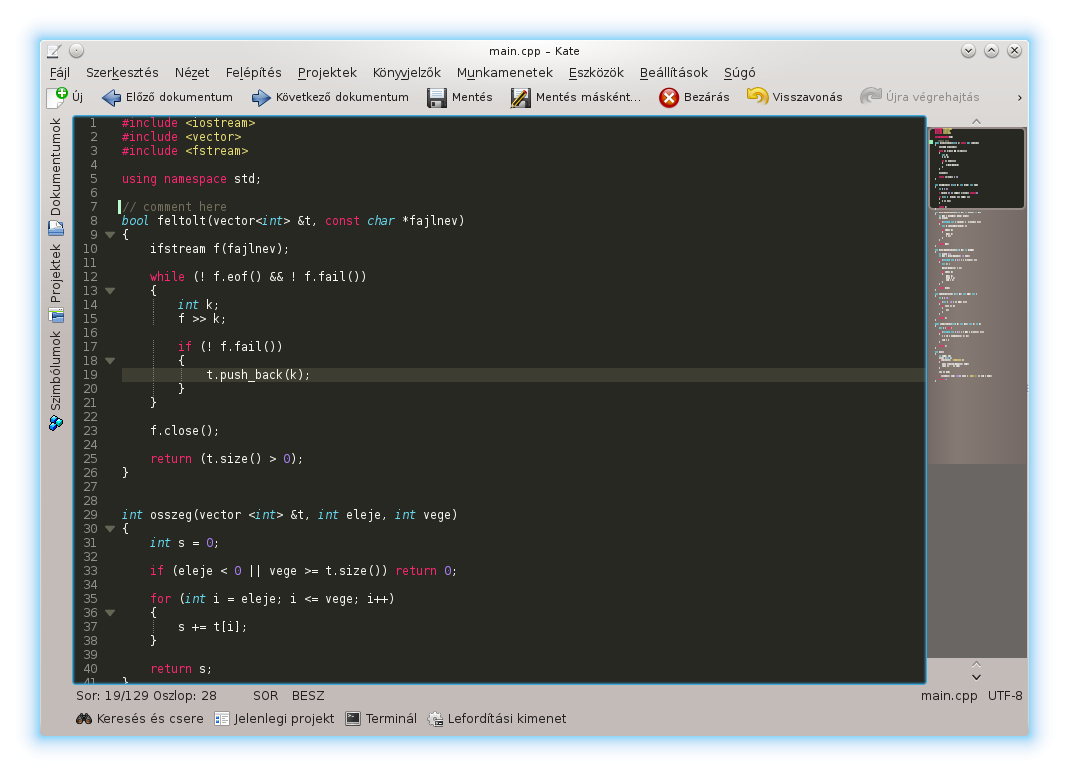The width and height of the screenshot is (1069, 776).
Task: Open the Dokumentumok sidebar panel
Action: pos(56,177)
